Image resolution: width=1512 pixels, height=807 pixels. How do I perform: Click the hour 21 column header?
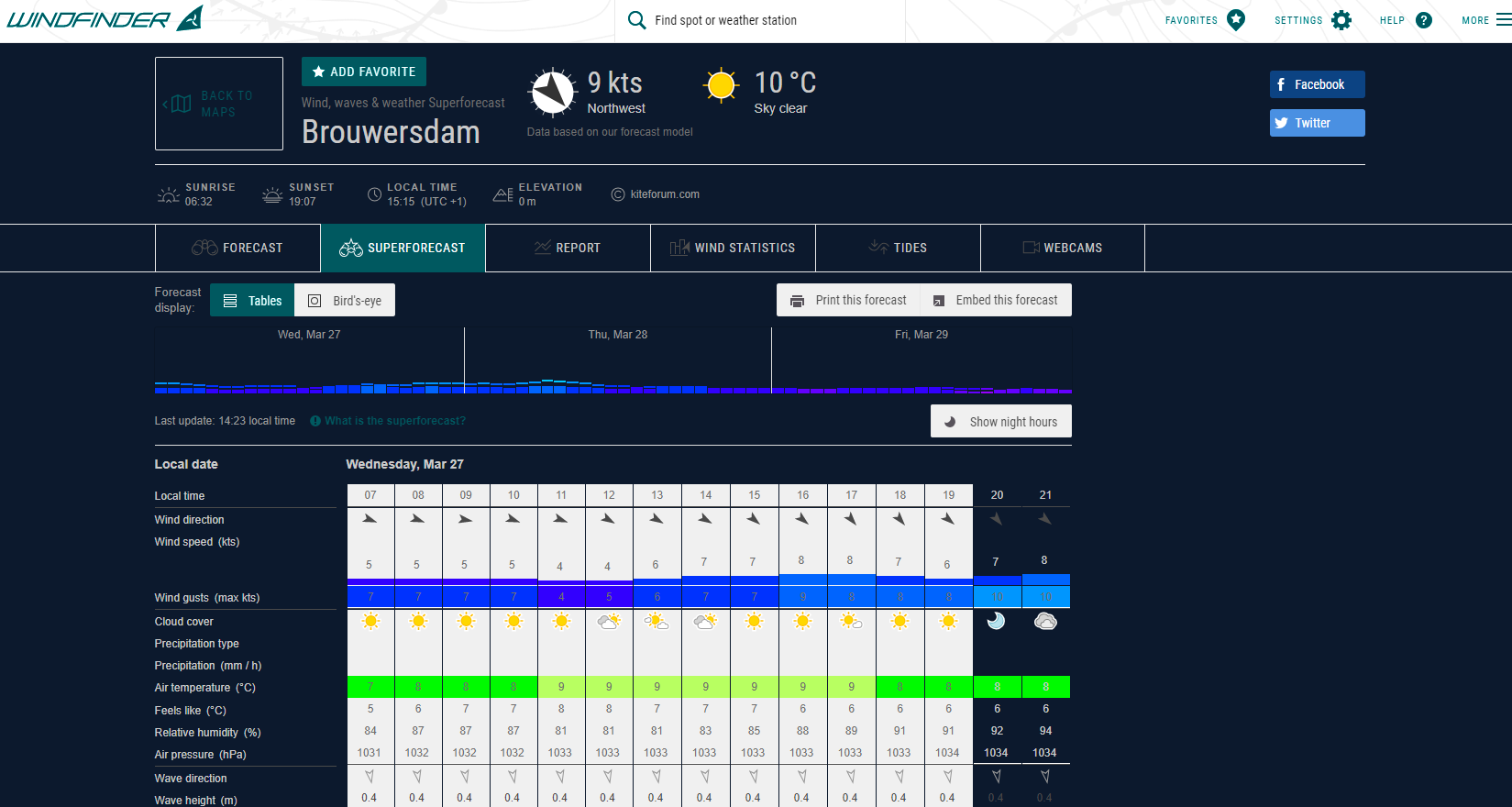(1045, 495)
